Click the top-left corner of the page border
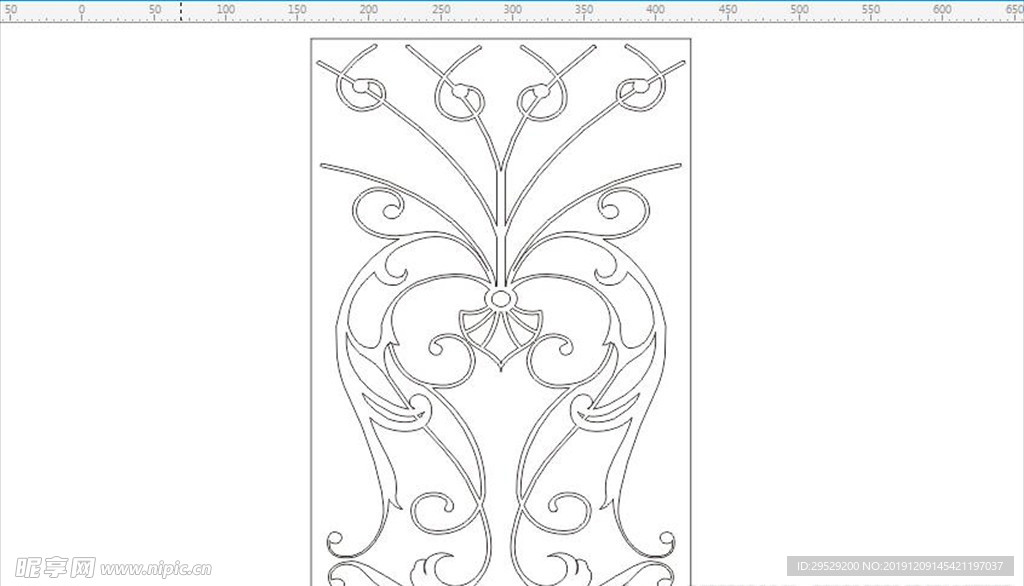1024x586 pixels. tap(311, 39)
